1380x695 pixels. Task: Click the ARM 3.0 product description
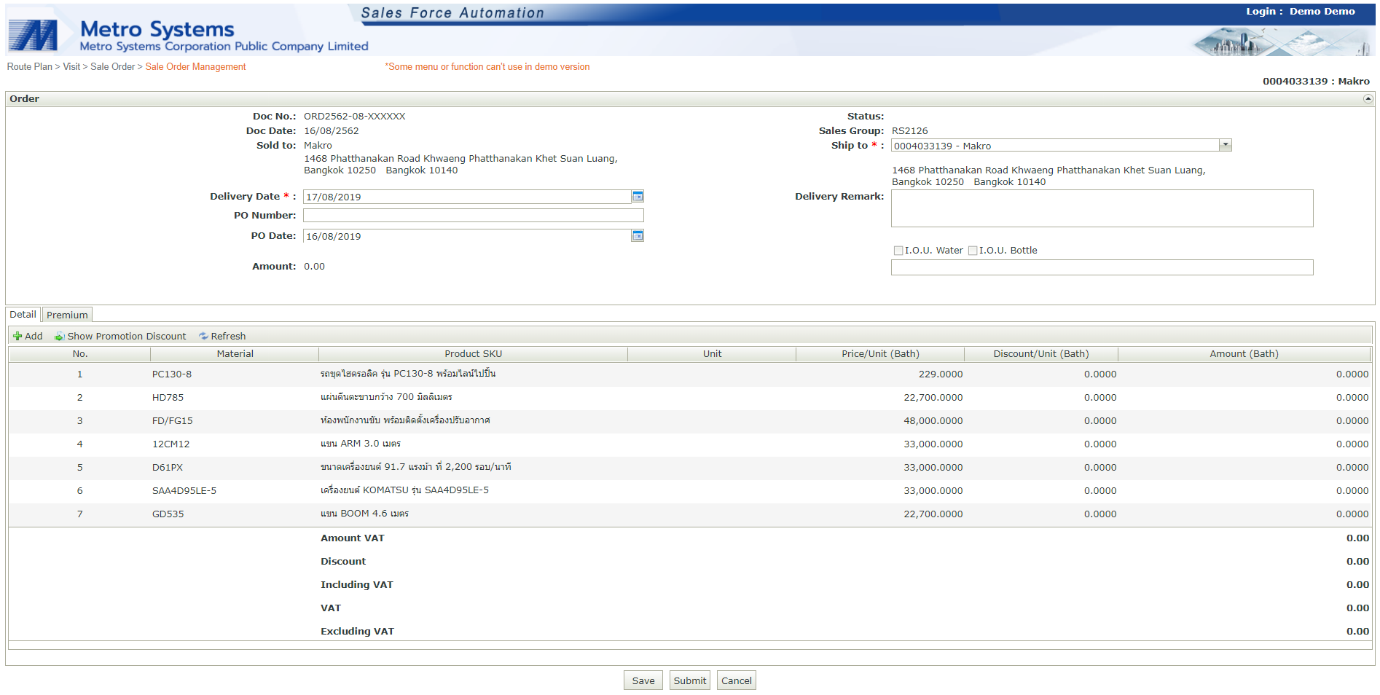coord(360,444)
